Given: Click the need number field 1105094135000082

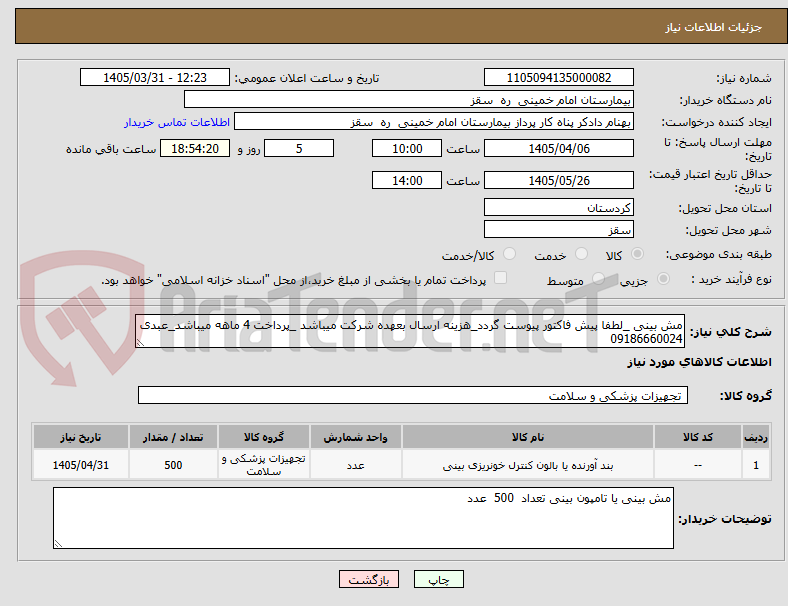Looking at the screenshot, I should coord(558,77).
